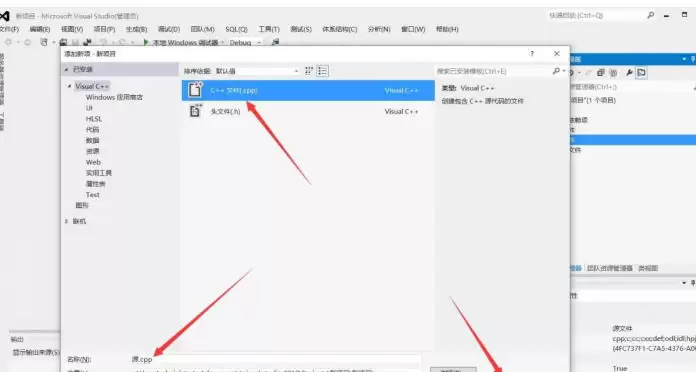
Task: Open 测试(S) menu
Action: point(301,29)
